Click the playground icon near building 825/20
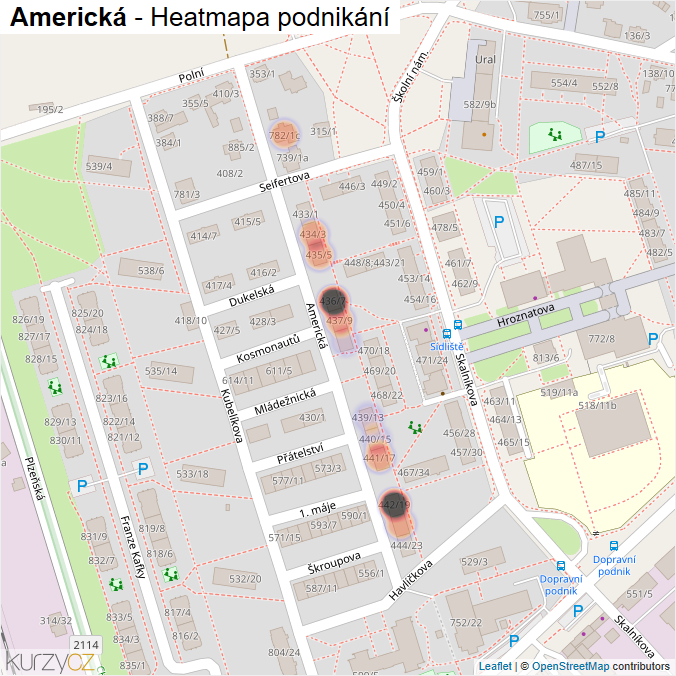676x676 pixels. coord(109,361)
